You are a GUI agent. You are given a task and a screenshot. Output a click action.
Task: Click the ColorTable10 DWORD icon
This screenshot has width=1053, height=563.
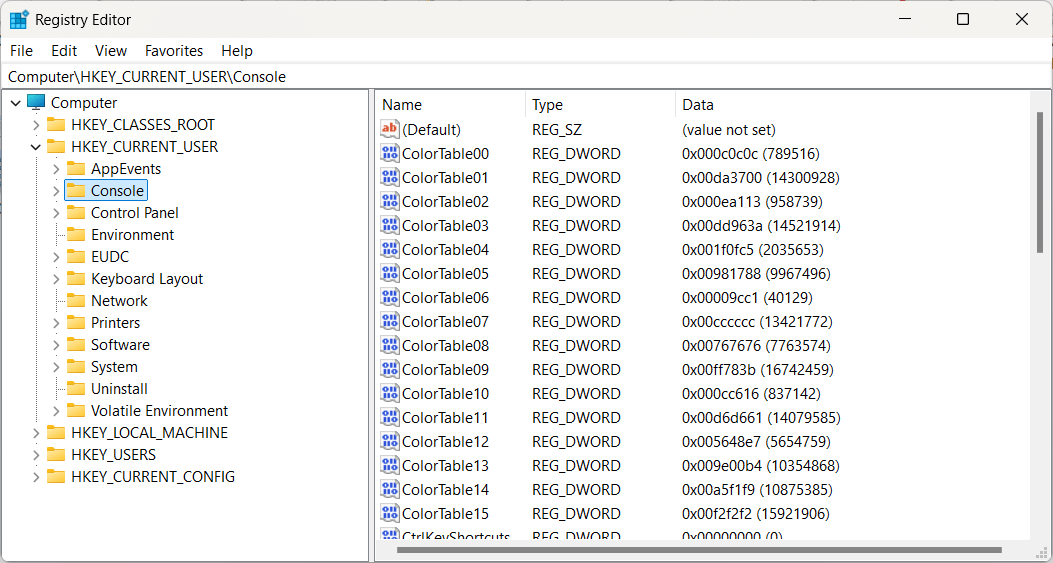pyautogui.click(x=390, y=393)
